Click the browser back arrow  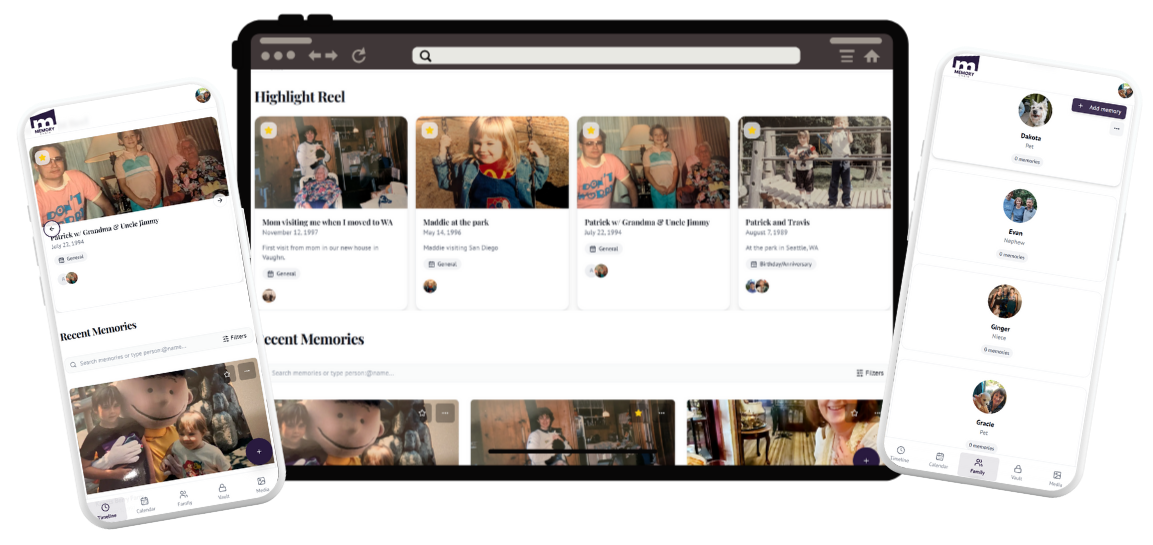tap(315, 56)
